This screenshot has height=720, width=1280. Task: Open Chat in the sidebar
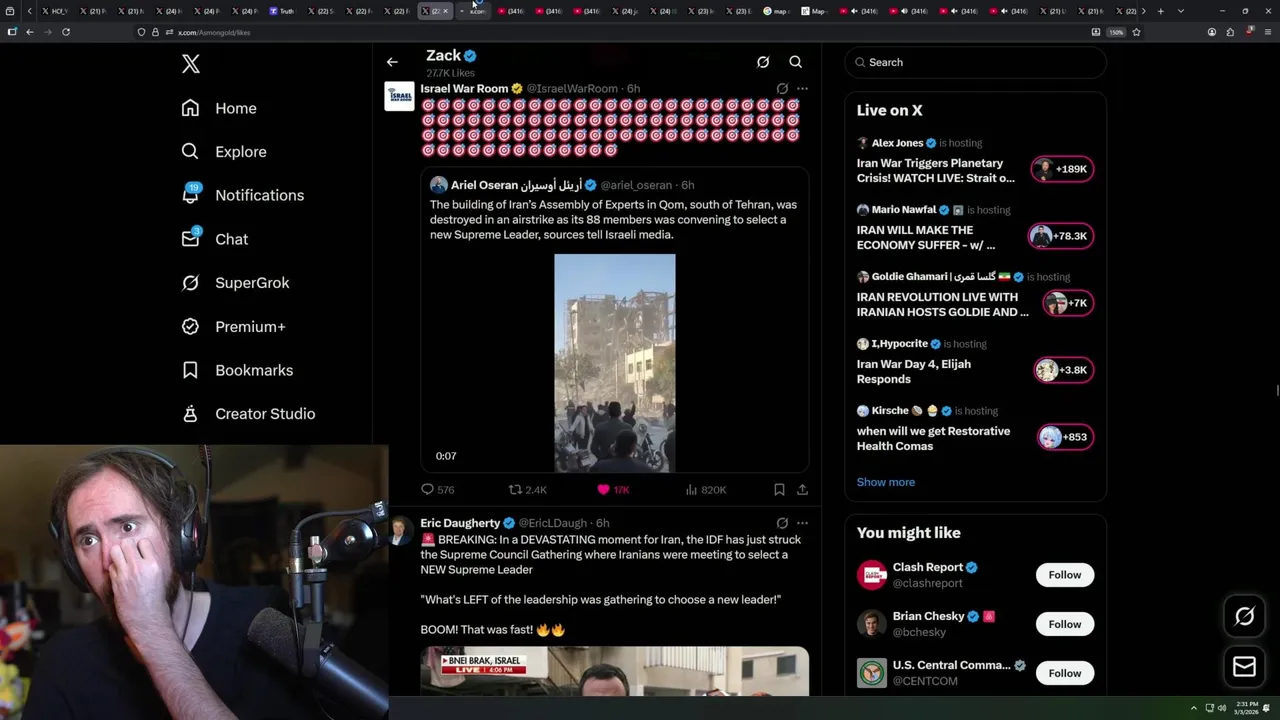coord(215,239)
